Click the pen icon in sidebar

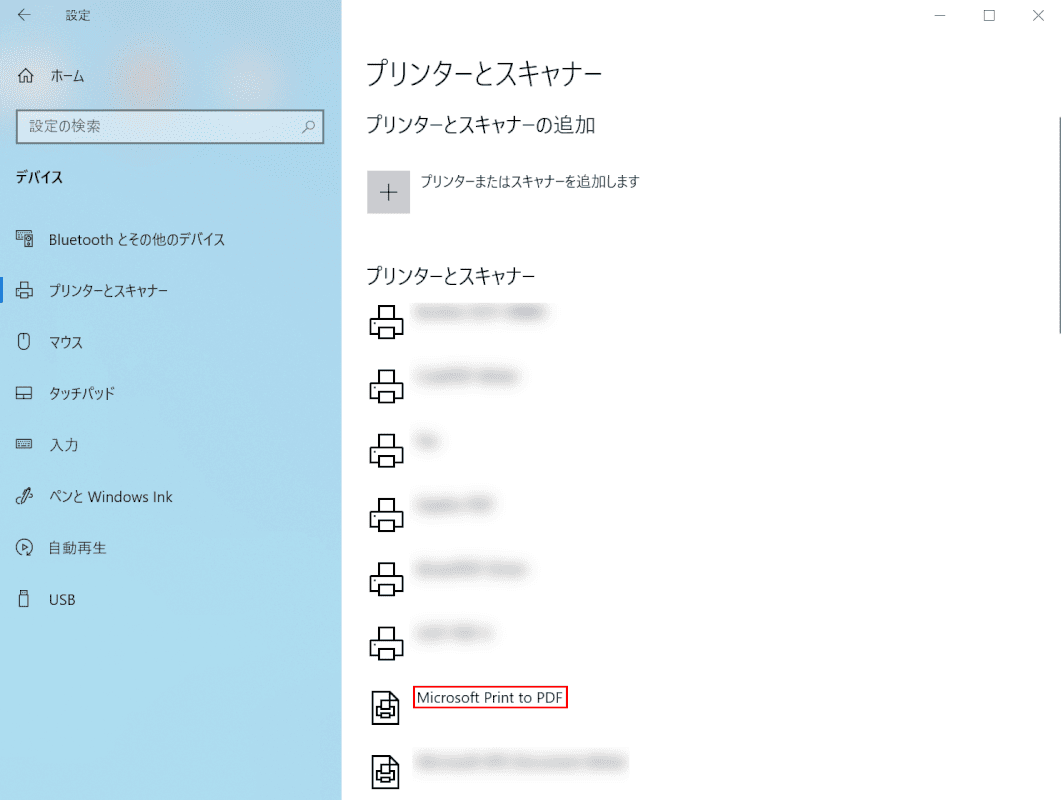[x=24, y=496]
